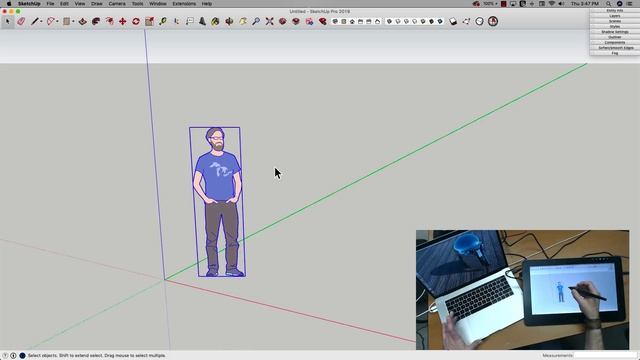Screen dimensions: 640x360
Task: Choose the Line pencil tool
Action: (x=35, y=21)
